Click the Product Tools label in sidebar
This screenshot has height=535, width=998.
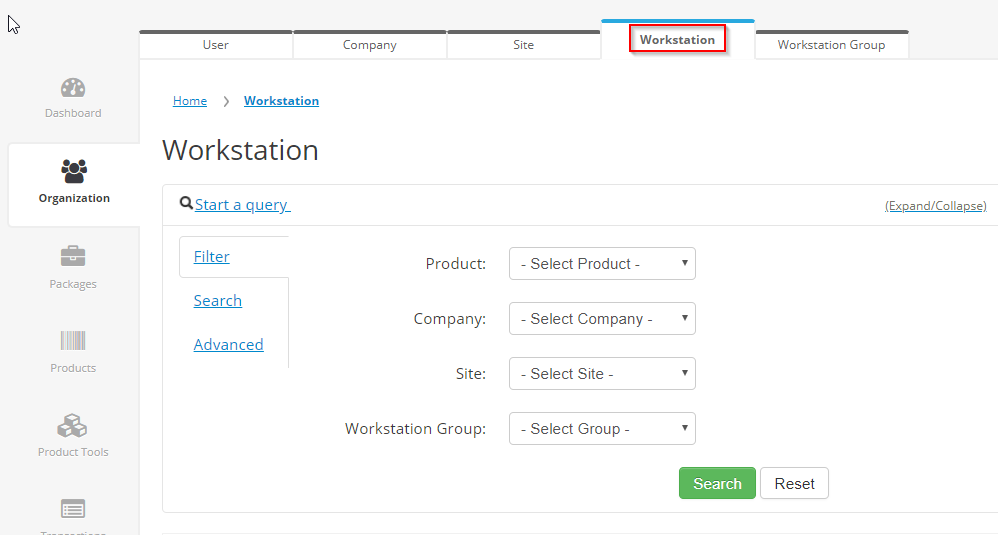(x=73, y=452)
